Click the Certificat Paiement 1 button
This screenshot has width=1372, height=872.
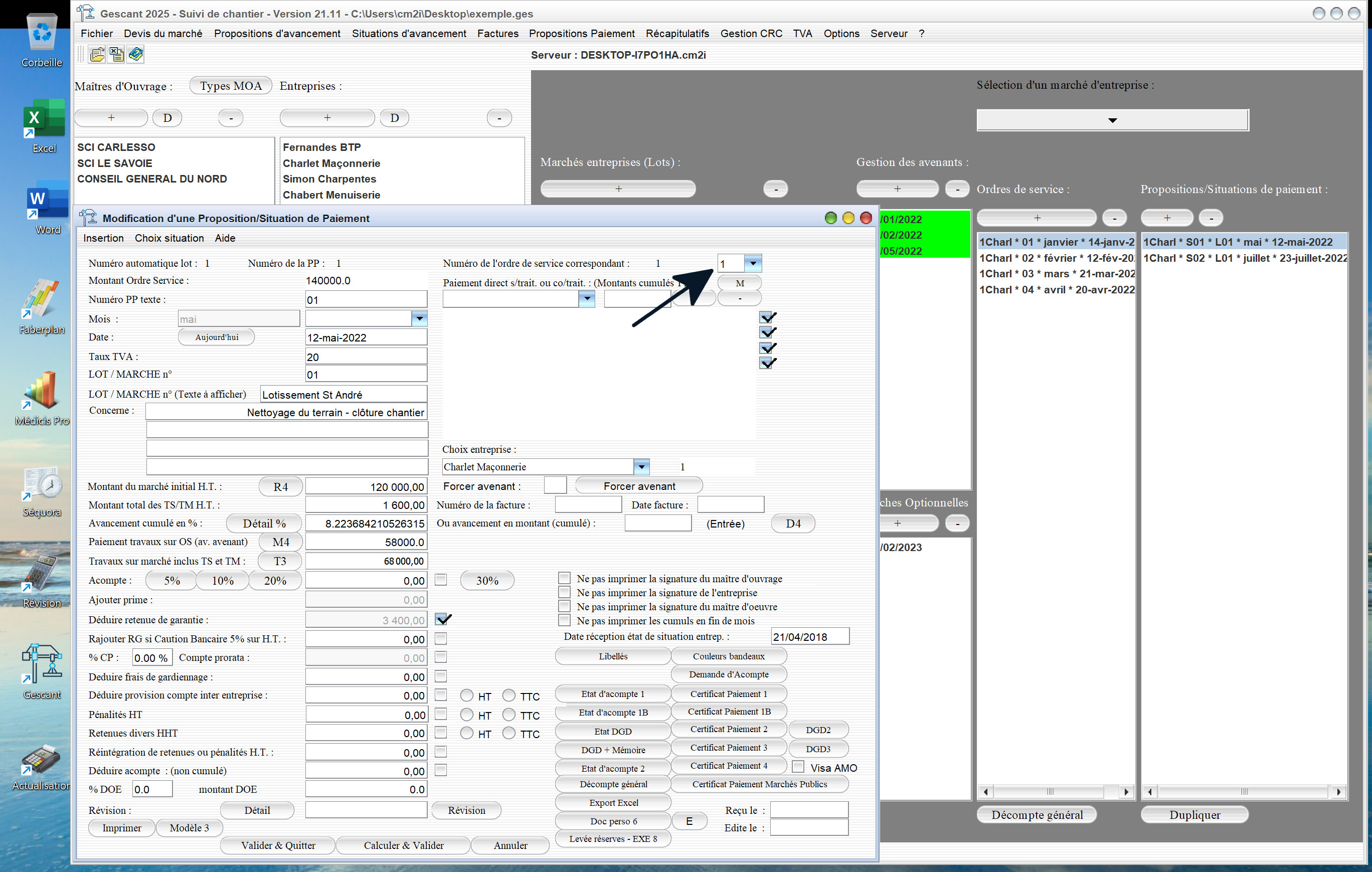tap(729, 693)
